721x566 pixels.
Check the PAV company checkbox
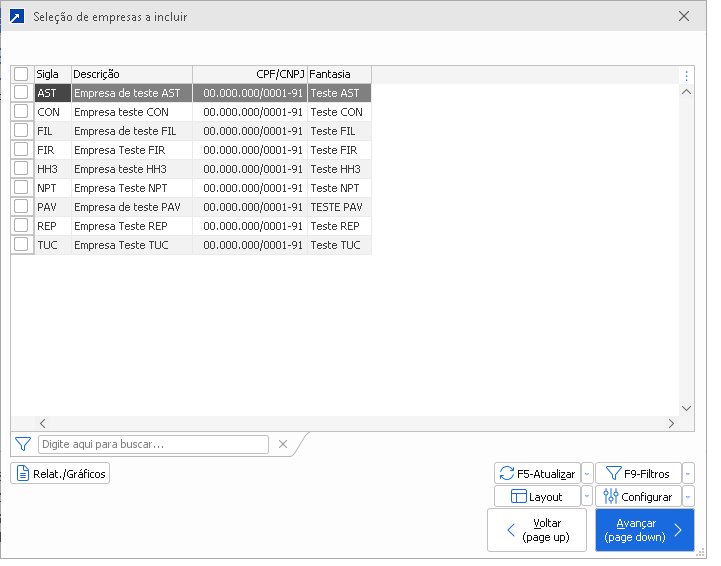click(21, 206)
